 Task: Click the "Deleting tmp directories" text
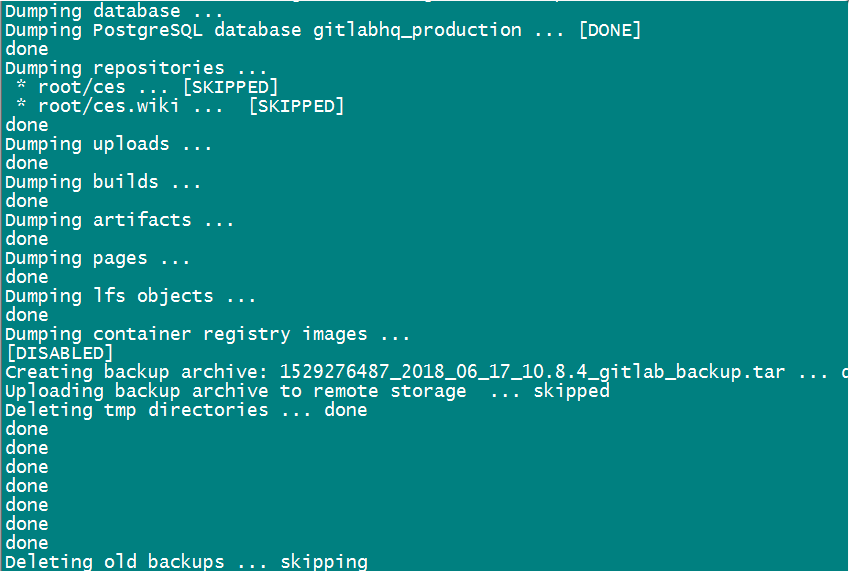136,410
